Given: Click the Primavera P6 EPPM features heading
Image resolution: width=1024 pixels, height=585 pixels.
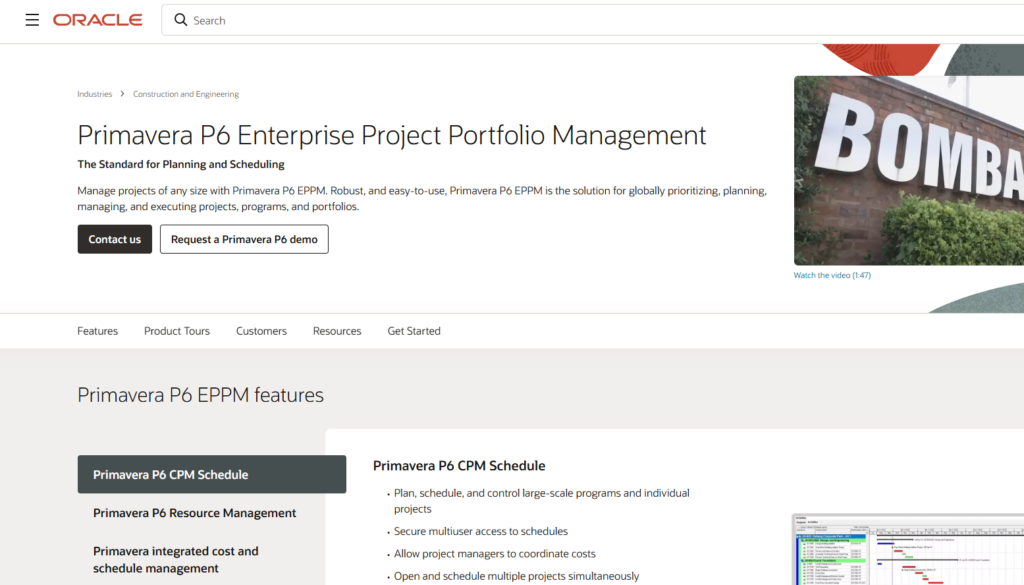Looking at the screenshot, I should pos(200,395).
